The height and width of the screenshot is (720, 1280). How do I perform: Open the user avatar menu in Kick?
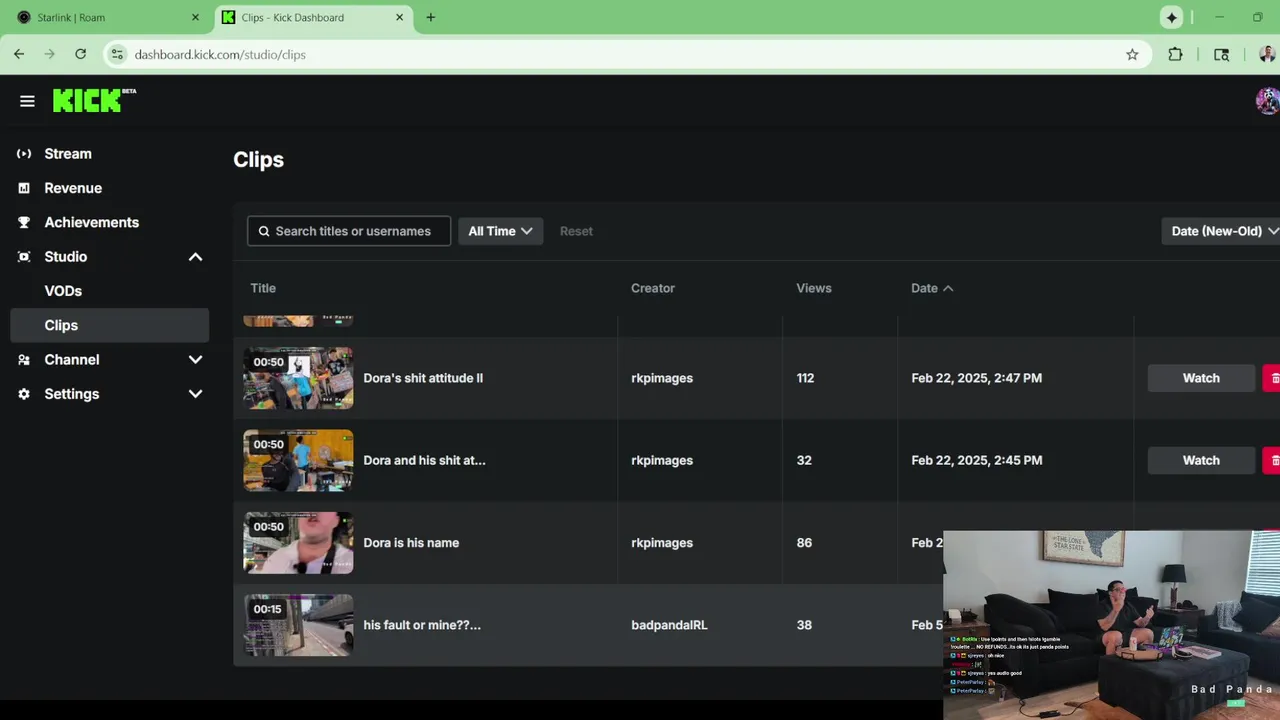[x=1267, y=101]
